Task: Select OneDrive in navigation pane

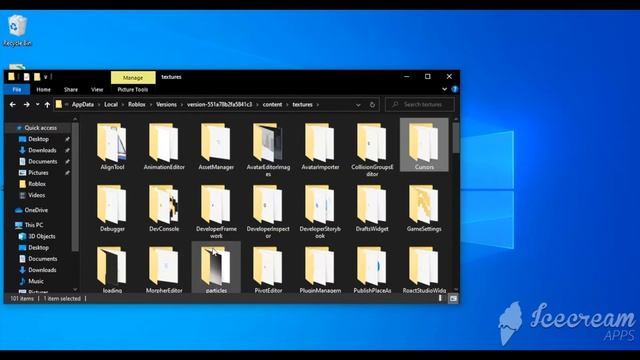Action: point(36,210)
